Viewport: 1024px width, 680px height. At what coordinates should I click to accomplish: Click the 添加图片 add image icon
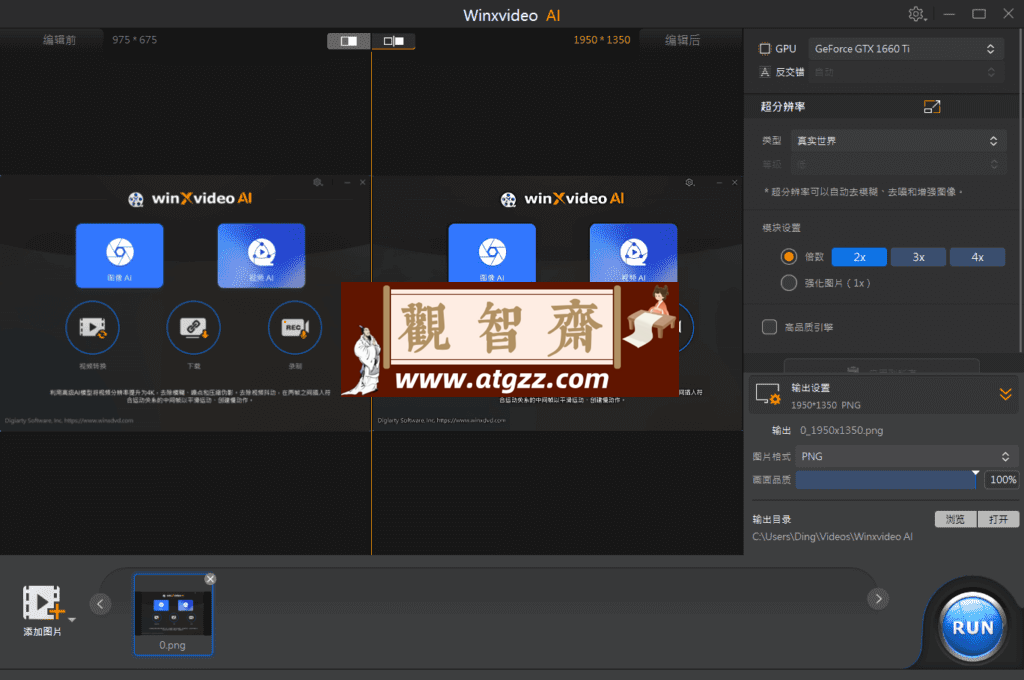42,602
